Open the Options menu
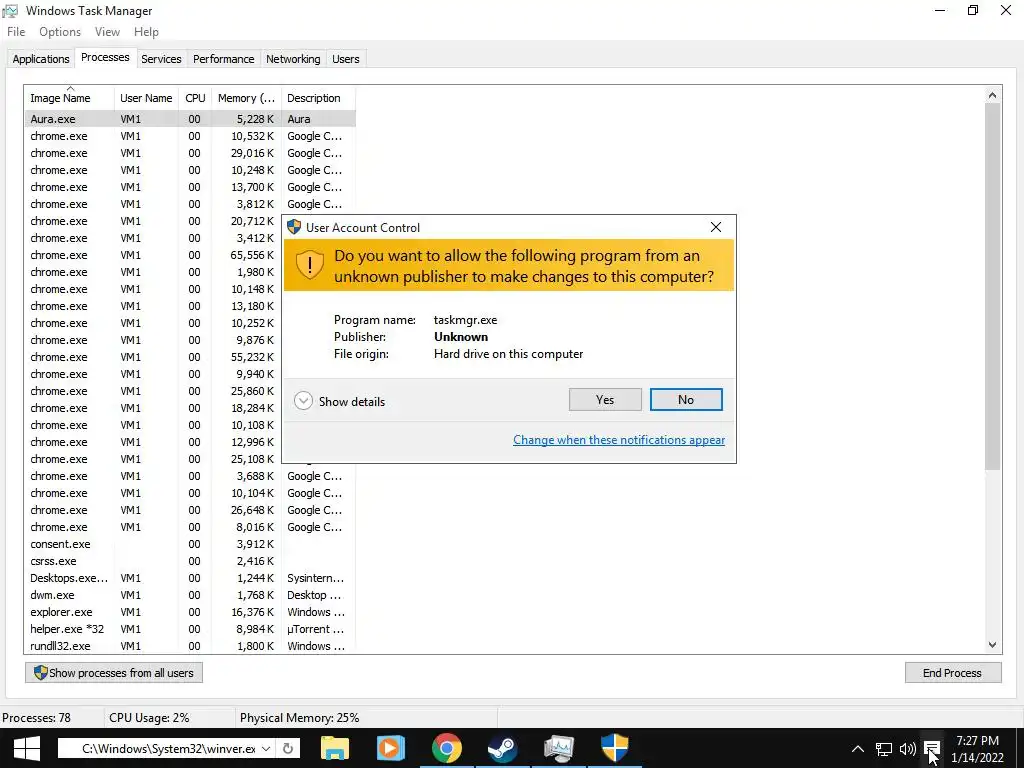The image size is (1024, 768). [x=60, y=31]
